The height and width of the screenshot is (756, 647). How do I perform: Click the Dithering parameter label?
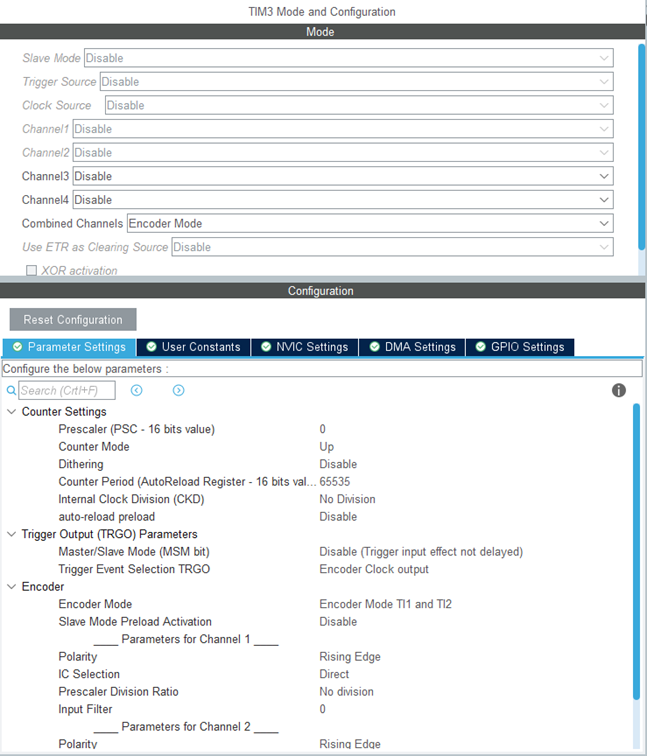click(81, 464)
